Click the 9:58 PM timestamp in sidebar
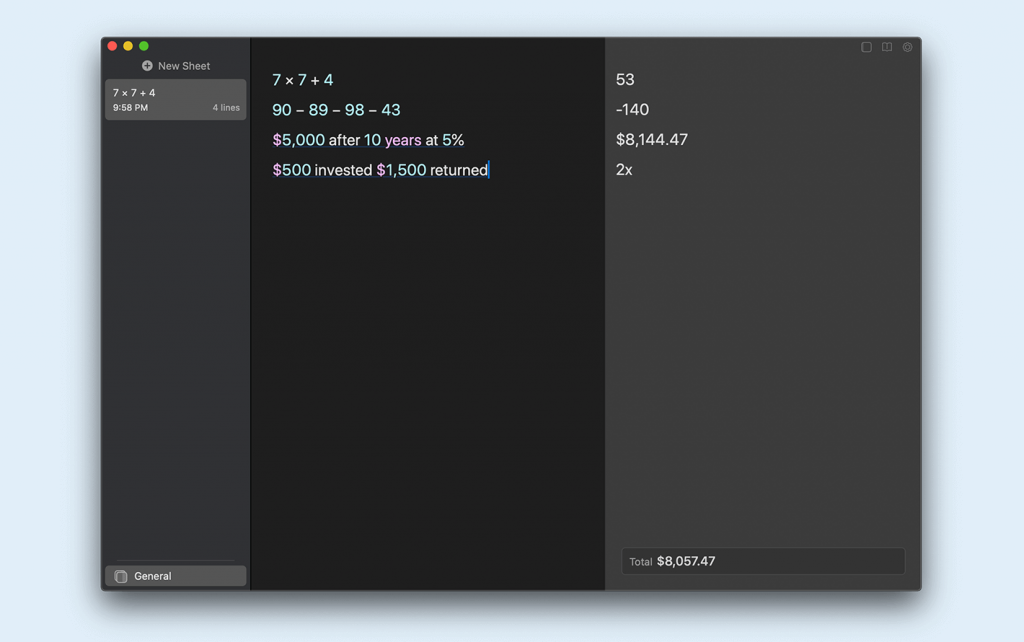The width and height of the screenshot is (1024, 642). coord(130,108)
